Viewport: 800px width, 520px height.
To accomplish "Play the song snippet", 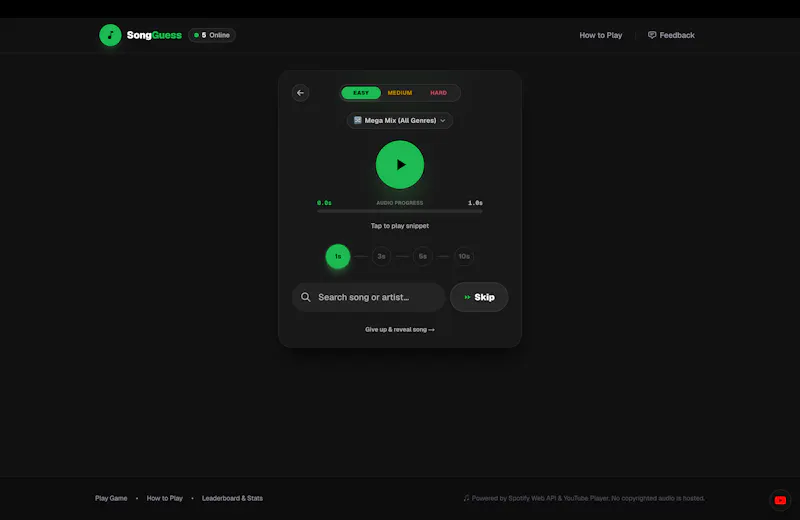I will tap(400, 165).
